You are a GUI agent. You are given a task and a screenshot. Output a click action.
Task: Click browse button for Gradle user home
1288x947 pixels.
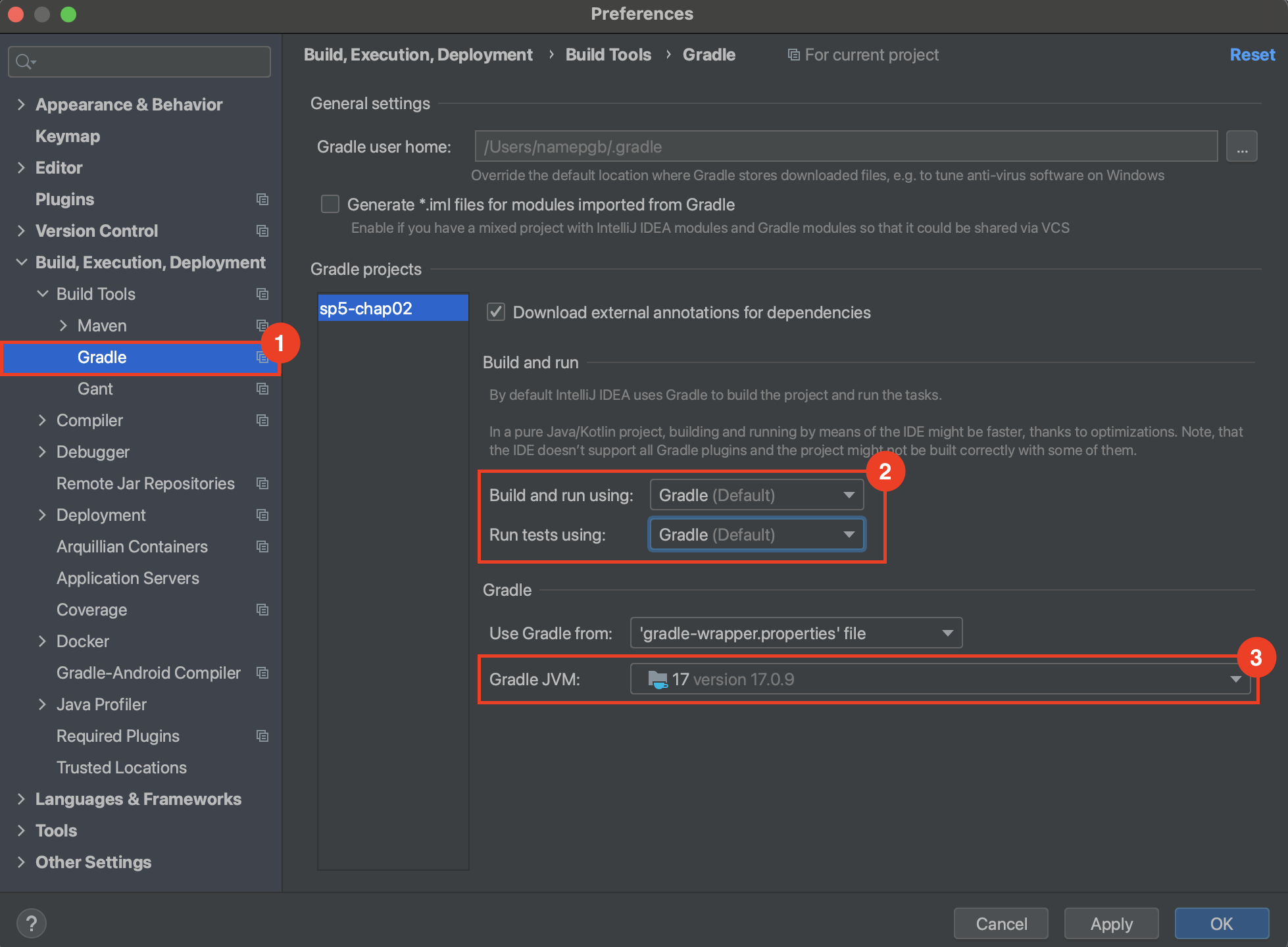[1241, 147]
